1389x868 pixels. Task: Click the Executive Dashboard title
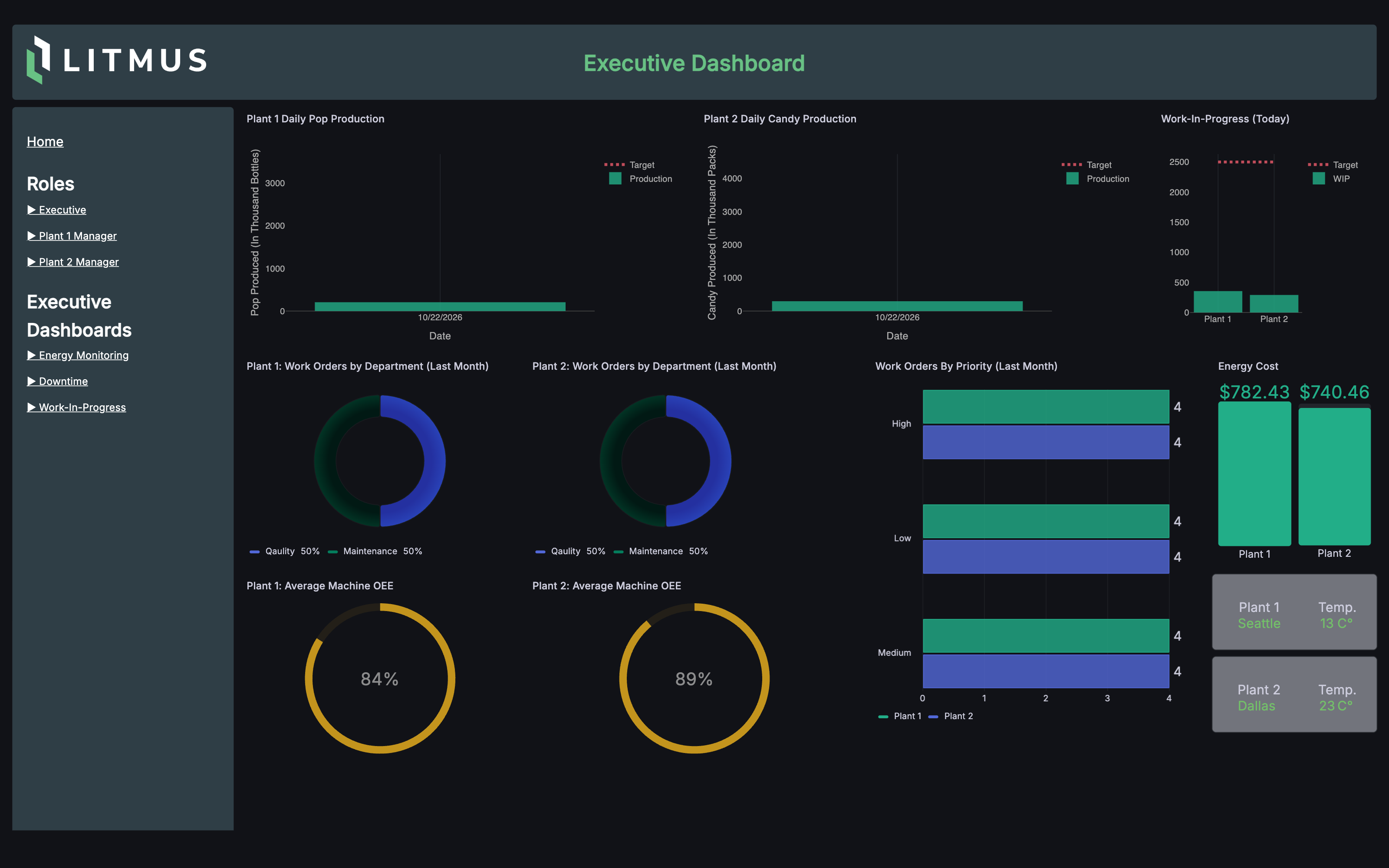pos(694,63)
